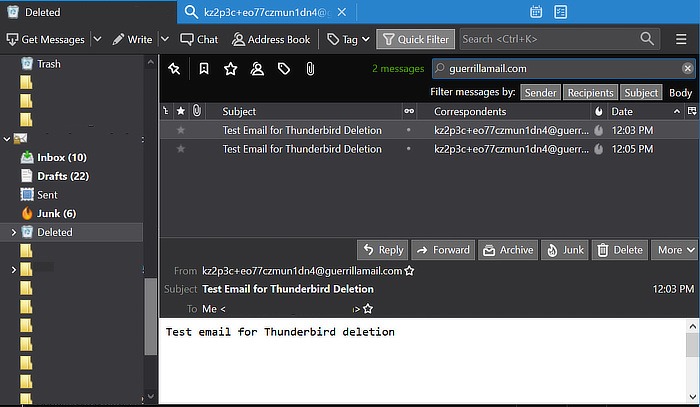Open the Inbox (10) folder
700x407 pixels.
coord(62,158)
